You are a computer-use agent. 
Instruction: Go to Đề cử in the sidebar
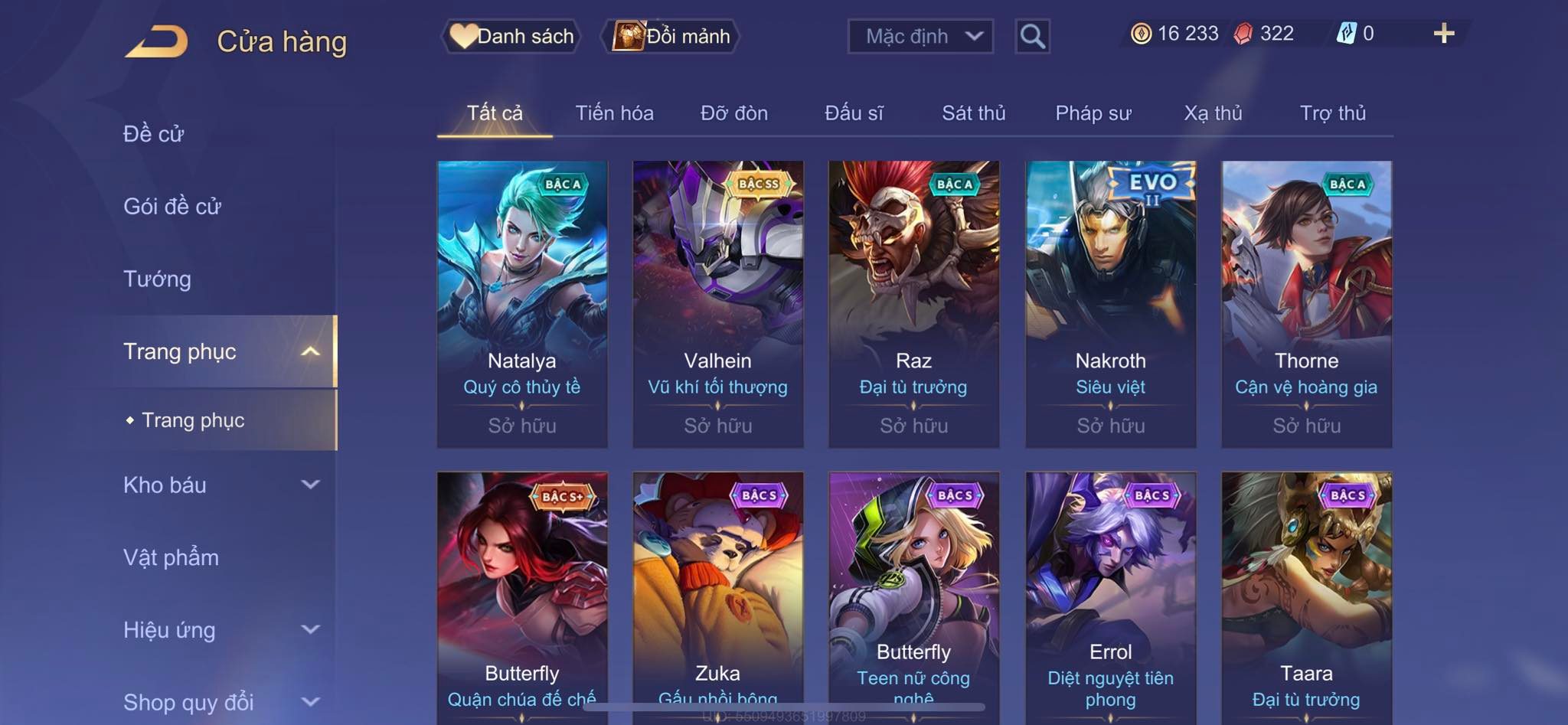click(x=153, y=134)
